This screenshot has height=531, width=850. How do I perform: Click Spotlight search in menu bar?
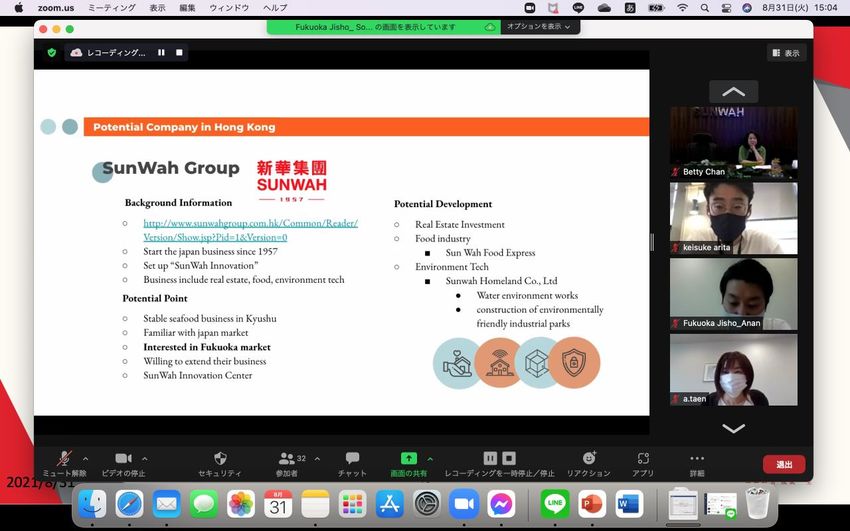704,8
